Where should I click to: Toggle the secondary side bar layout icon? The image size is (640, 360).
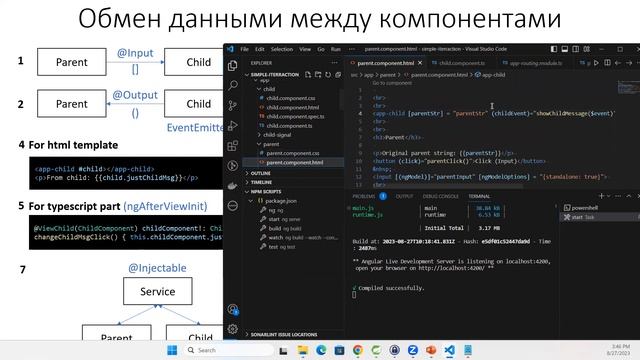[576, 49]
